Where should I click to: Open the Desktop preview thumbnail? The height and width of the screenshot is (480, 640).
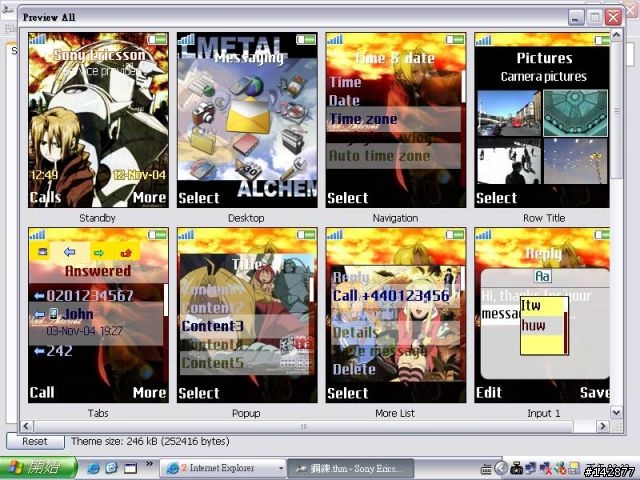pyautogui.click(x=247, y=120)
